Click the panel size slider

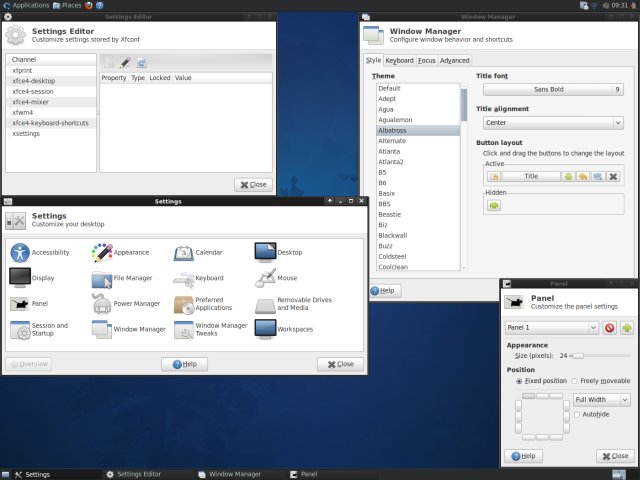point(600,355)
